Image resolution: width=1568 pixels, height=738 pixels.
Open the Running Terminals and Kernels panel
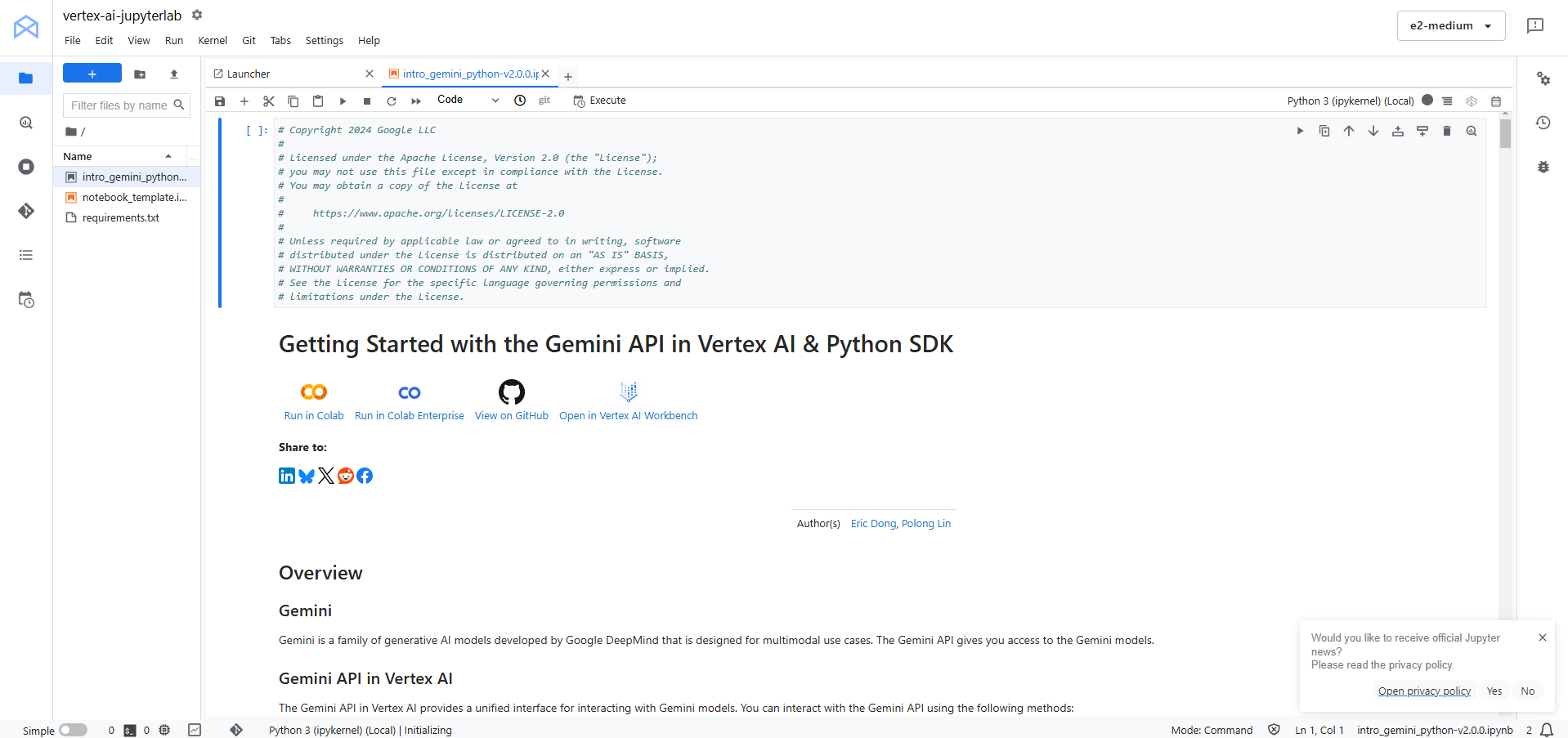pos(26,167)
